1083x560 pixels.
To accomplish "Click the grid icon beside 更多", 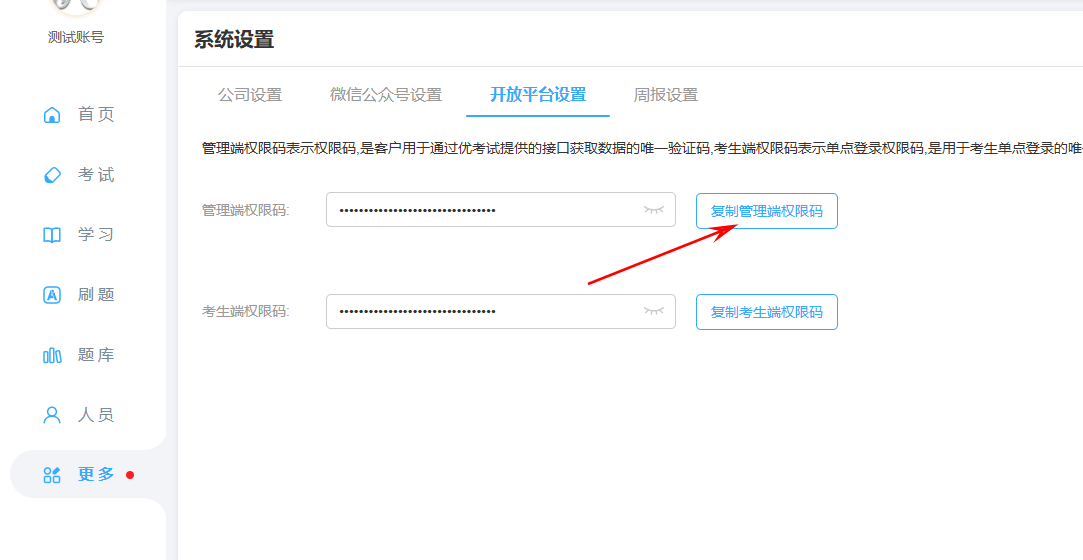I will tap(52, 475).
